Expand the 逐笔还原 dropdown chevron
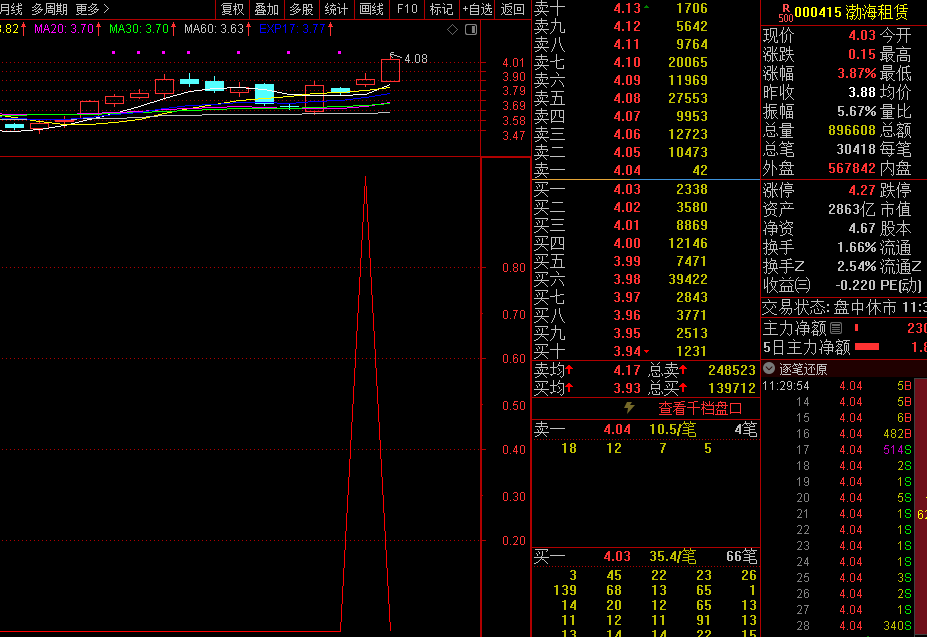This screenshot has height=637, width=927. pyautogui.click(x=769, y=368)
